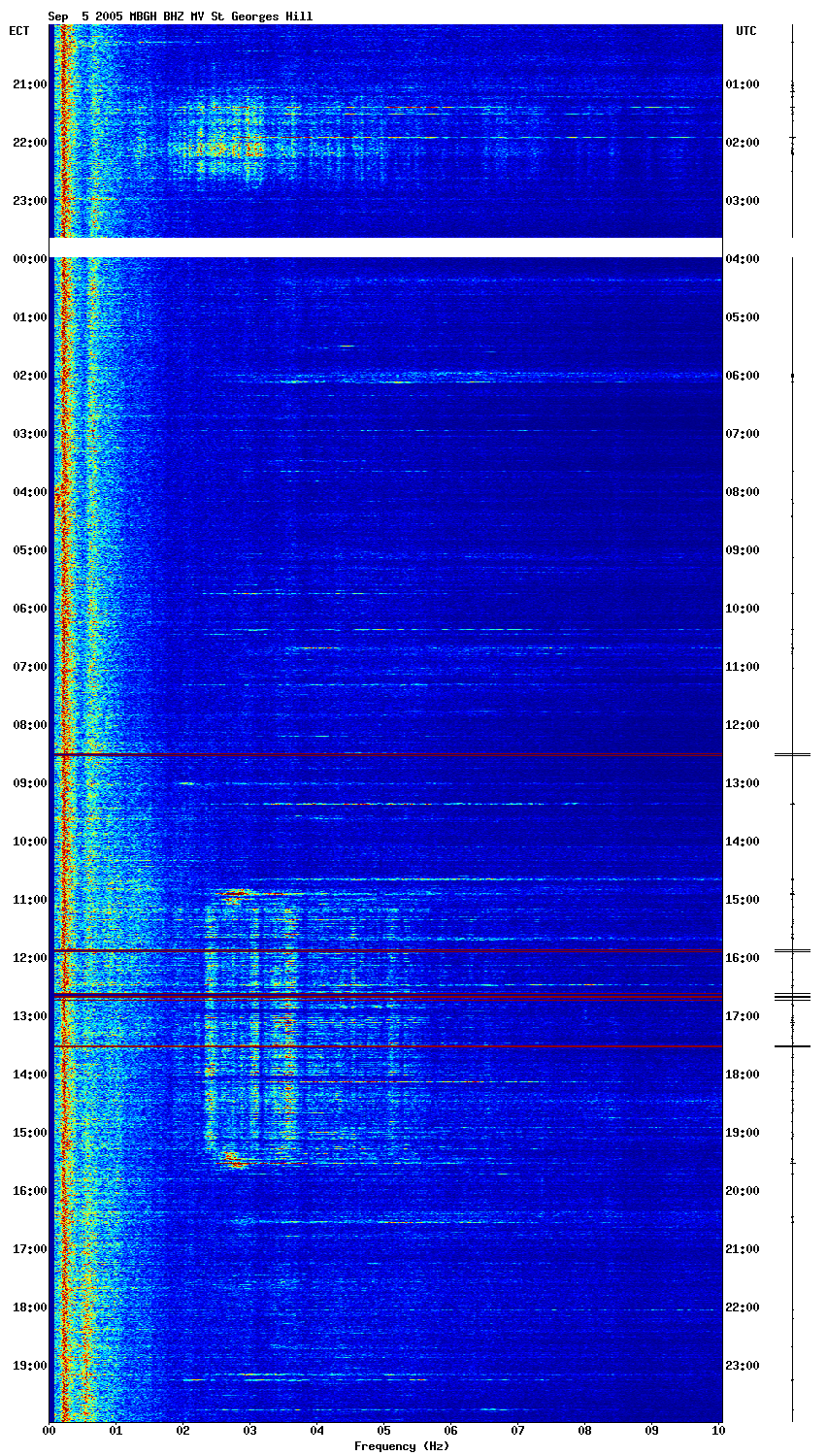The height and width of the screenshot is (1456, 827).
Task: Pick the 11:00 label on the UTC axis
Action: pos(743,667)
